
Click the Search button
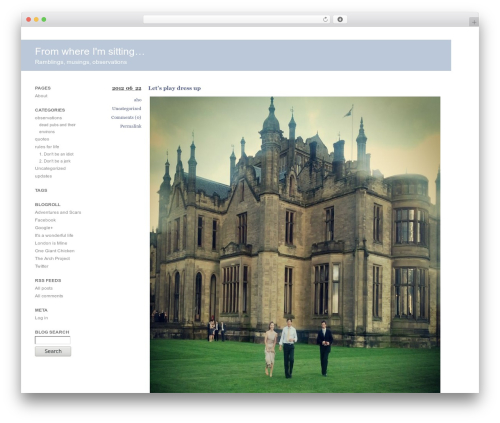53,351
